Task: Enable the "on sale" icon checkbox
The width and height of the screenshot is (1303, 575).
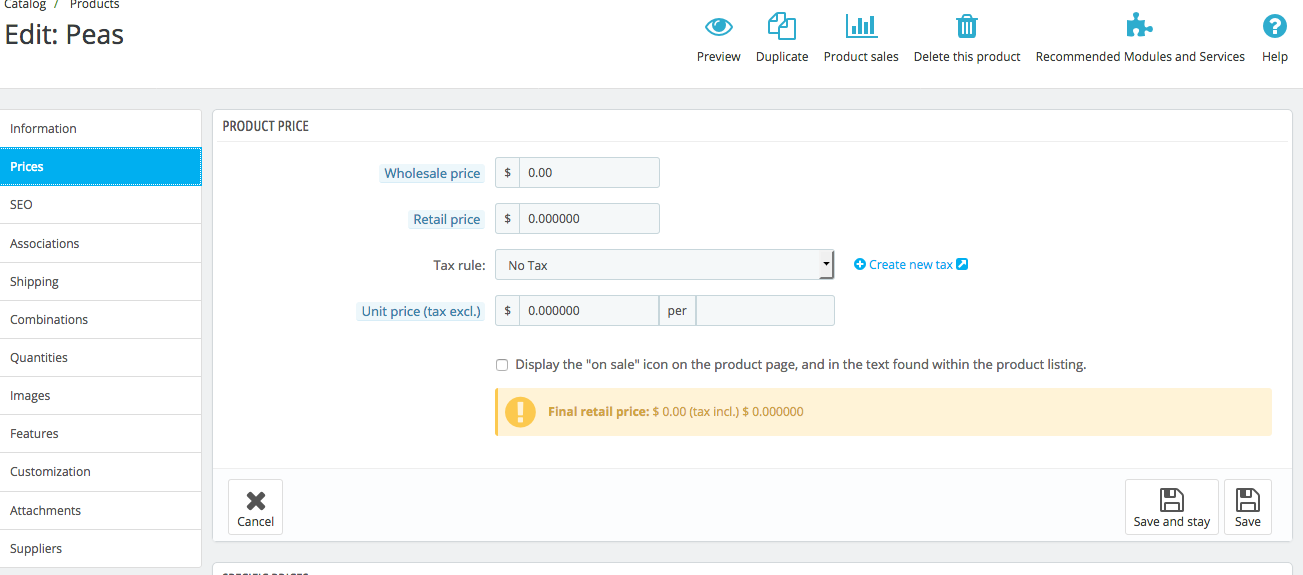Action: coord(502,365)
